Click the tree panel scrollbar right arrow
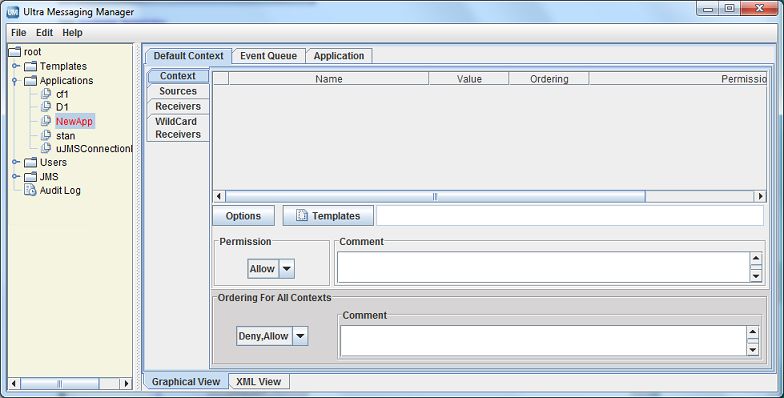This screenshot has width=784, height=398. pos(126,384)
